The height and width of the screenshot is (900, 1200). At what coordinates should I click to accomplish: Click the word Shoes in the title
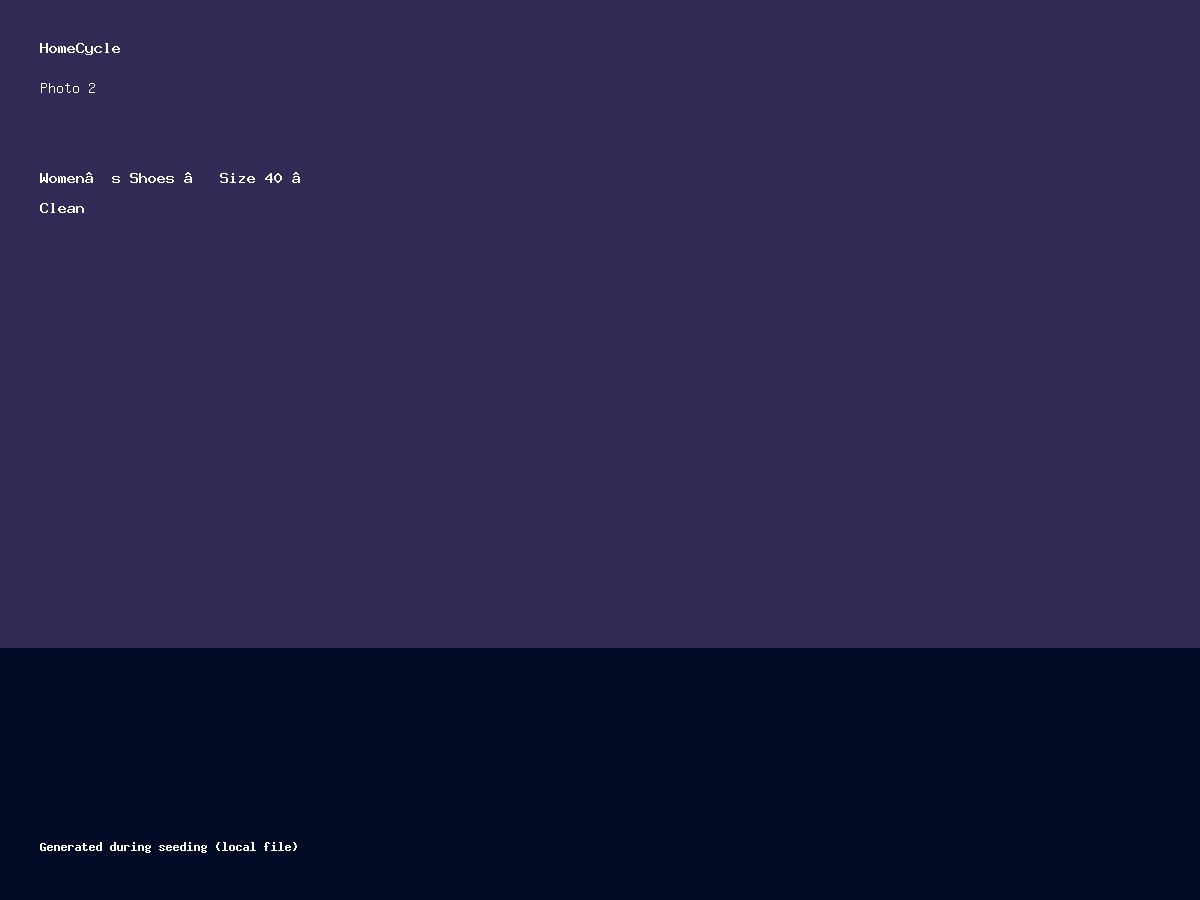(x=152, y=178)
